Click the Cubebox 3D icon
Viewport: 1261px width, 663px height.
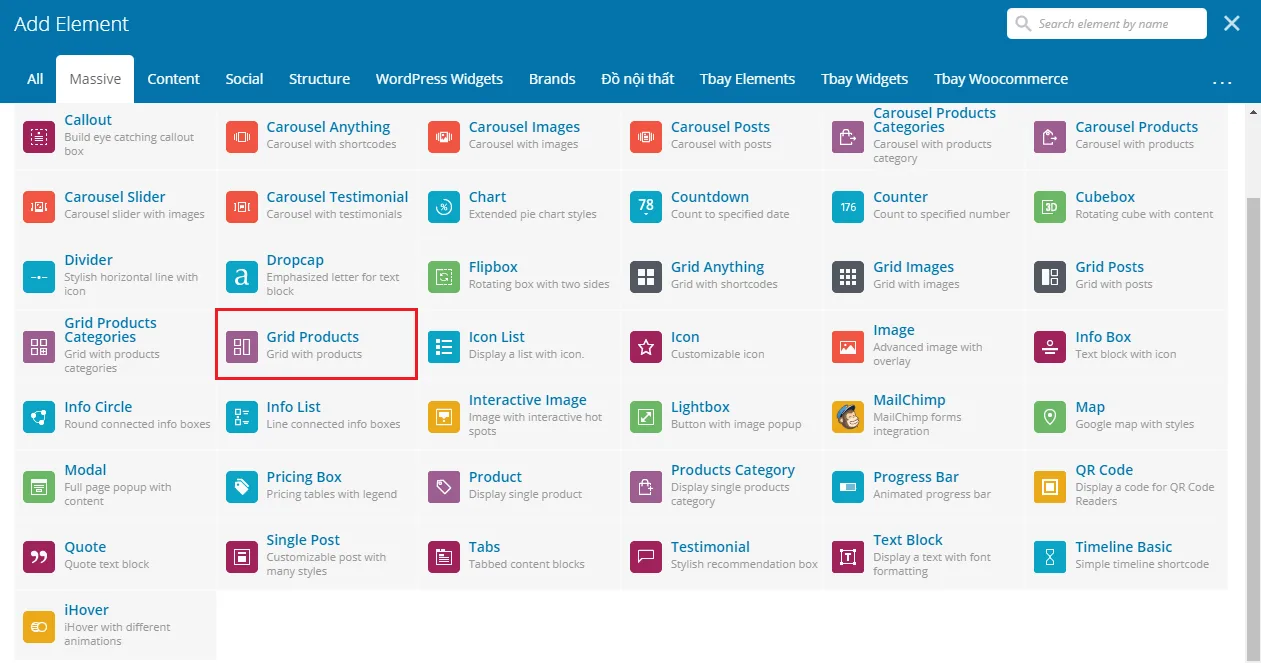pos(1050,206)
